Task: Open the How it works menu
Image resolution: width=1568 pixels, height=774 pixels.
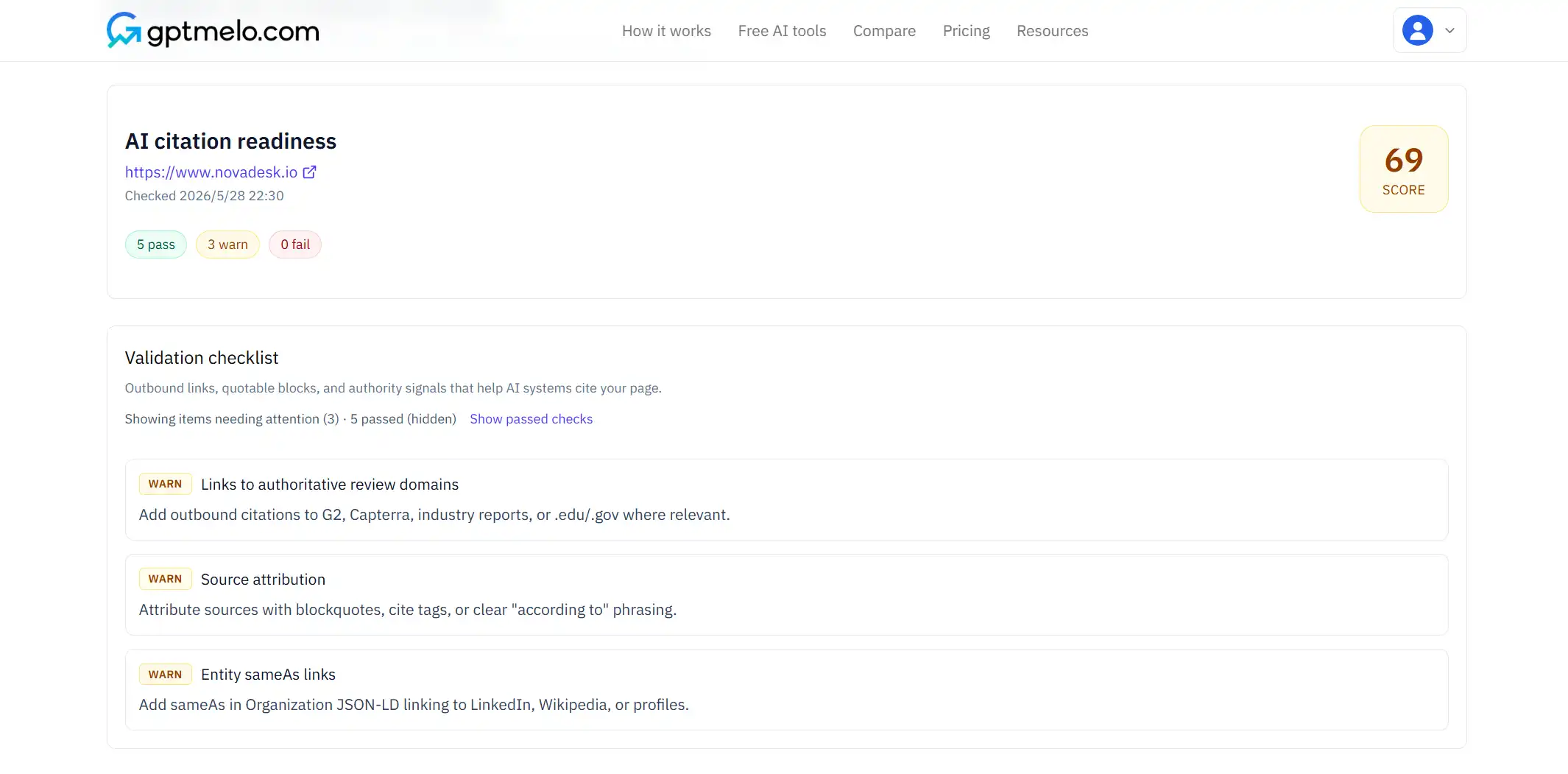Action: pyautogui.click(x=666, y=31)
